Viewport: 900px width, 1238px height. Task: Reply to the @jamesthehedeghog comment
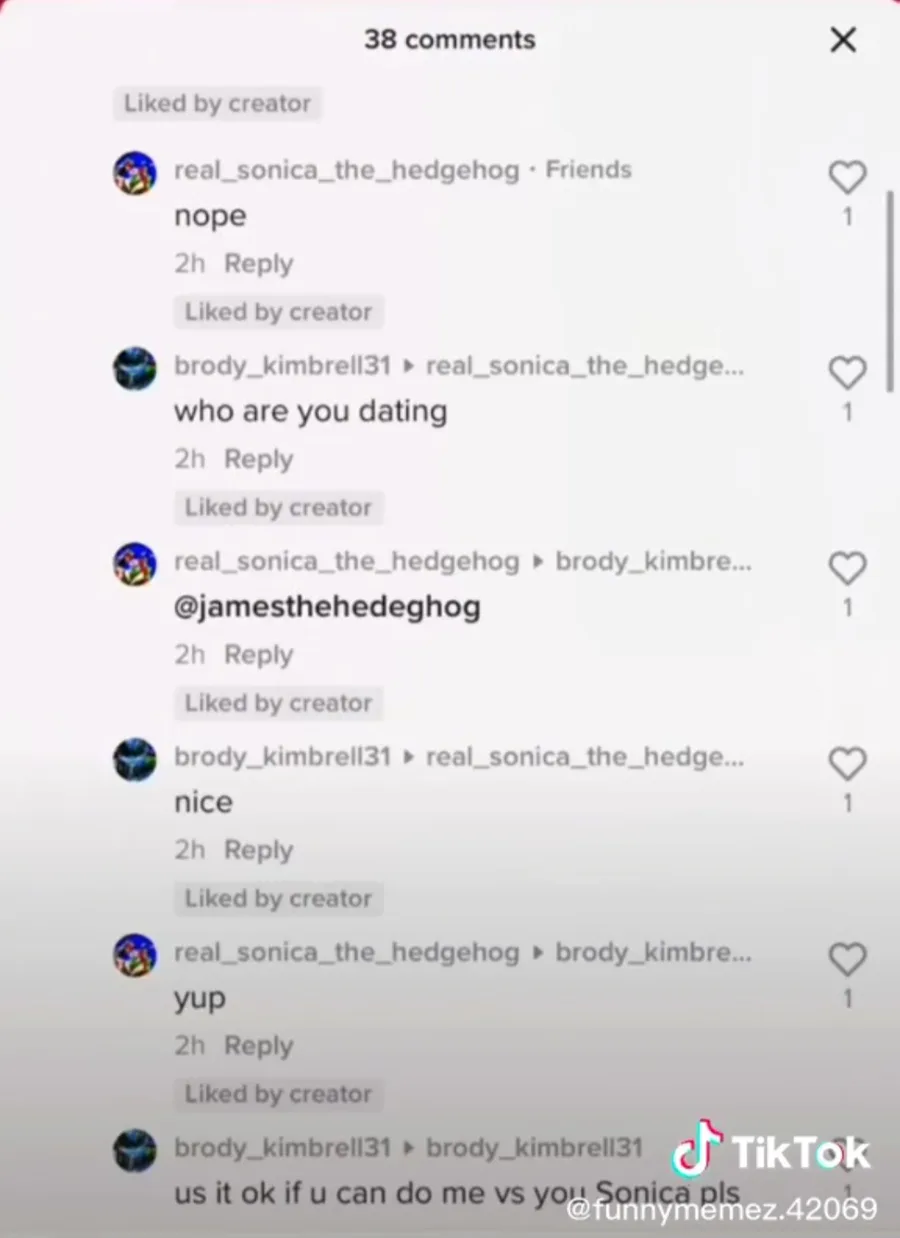pyautogui.click(x=258, y=655)
